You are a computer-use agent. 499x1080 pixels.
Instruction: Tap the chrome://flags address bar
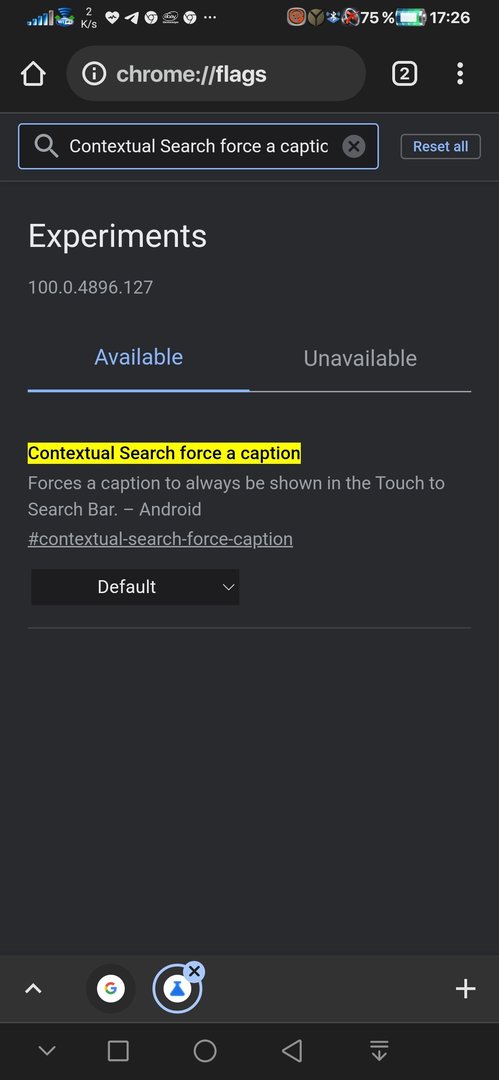point(216,74)
